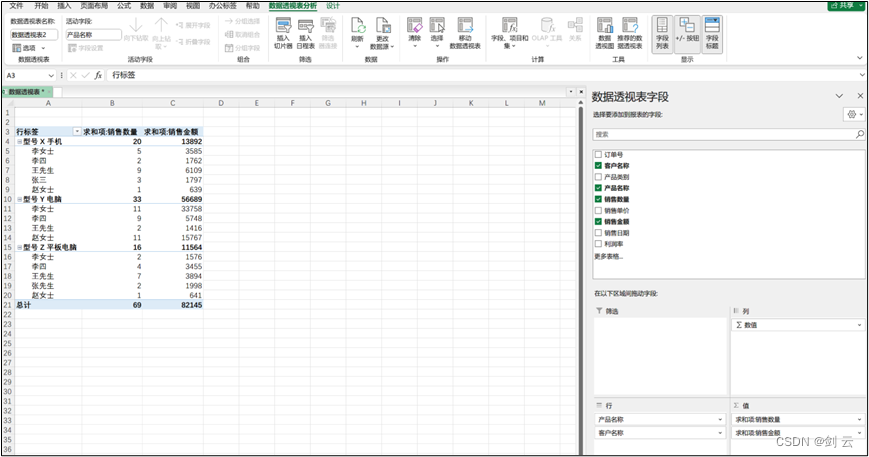Screen dimensions: 869x457
Task: Uncheck the 产品名称 field checkbox
Action: click(598, 188)
